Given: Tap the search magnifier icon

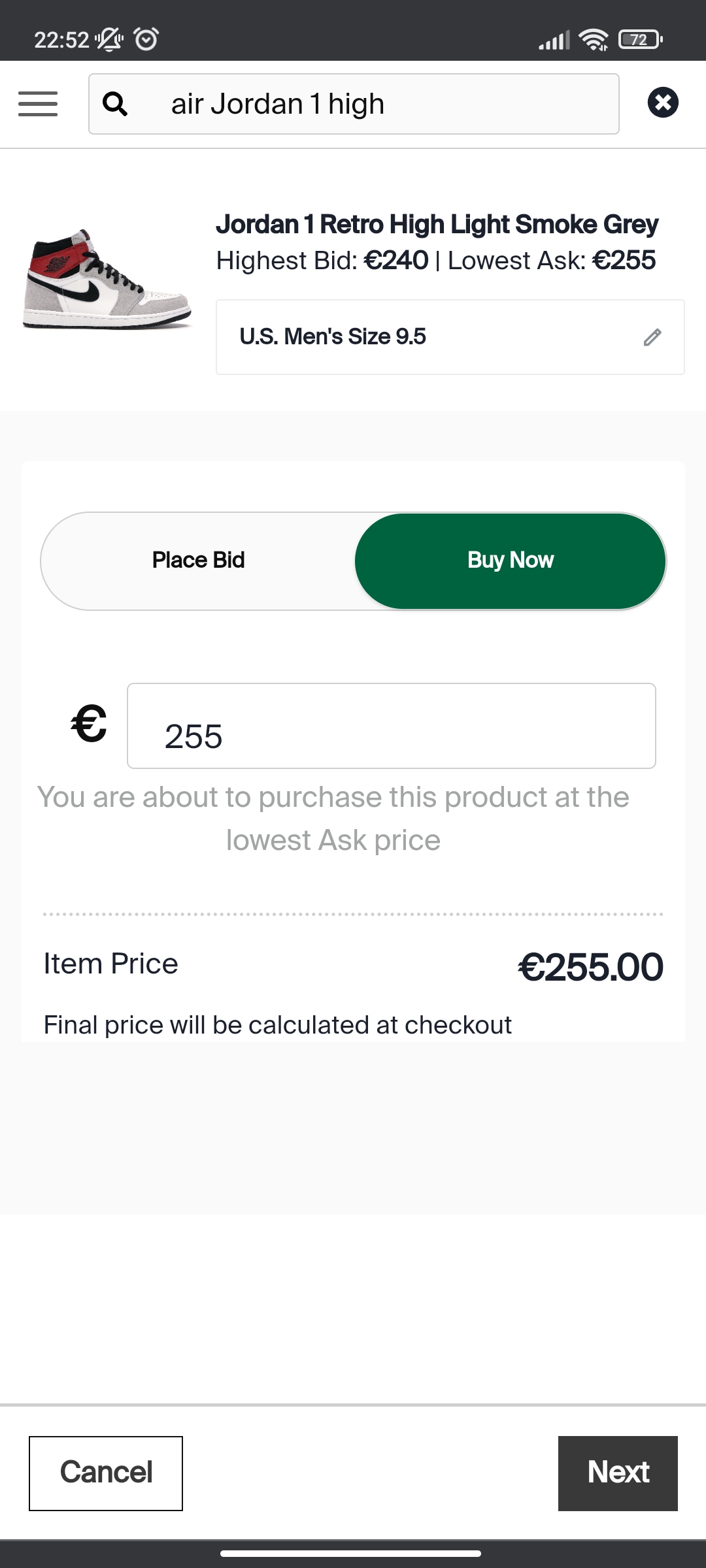Looking at the screenshot, I should 115,104.
